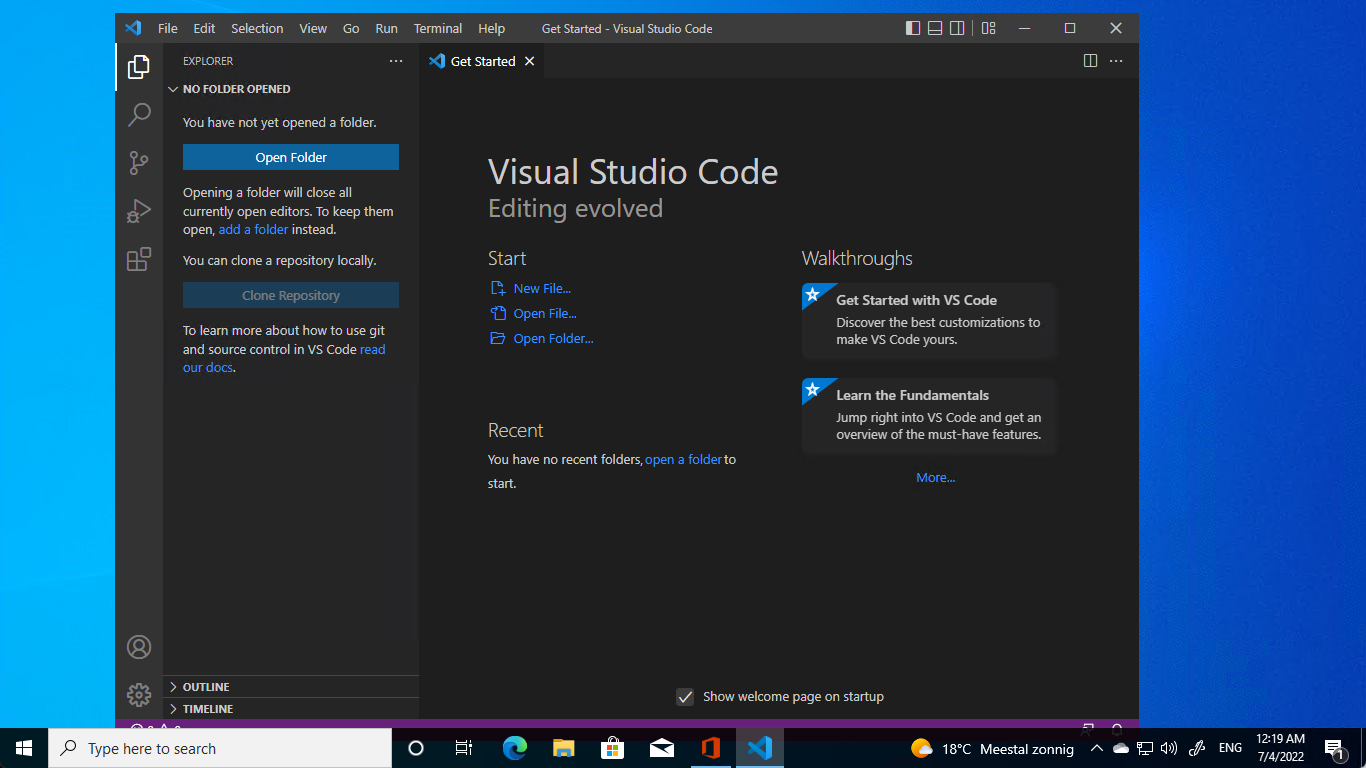The width and height of the screenshot is (1366, 768).
Task: Open Explorer views and more actions ellipsis
Action: (396, 61)
